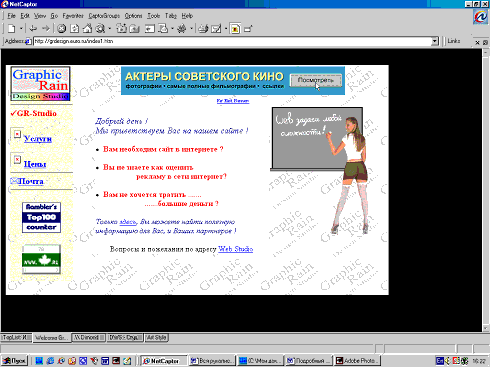Image resolution: width=490 pixels, height=367 pixels.
Task: Toggle the highlighted popup-blocker toolbar button
Action: click(235, 29)
